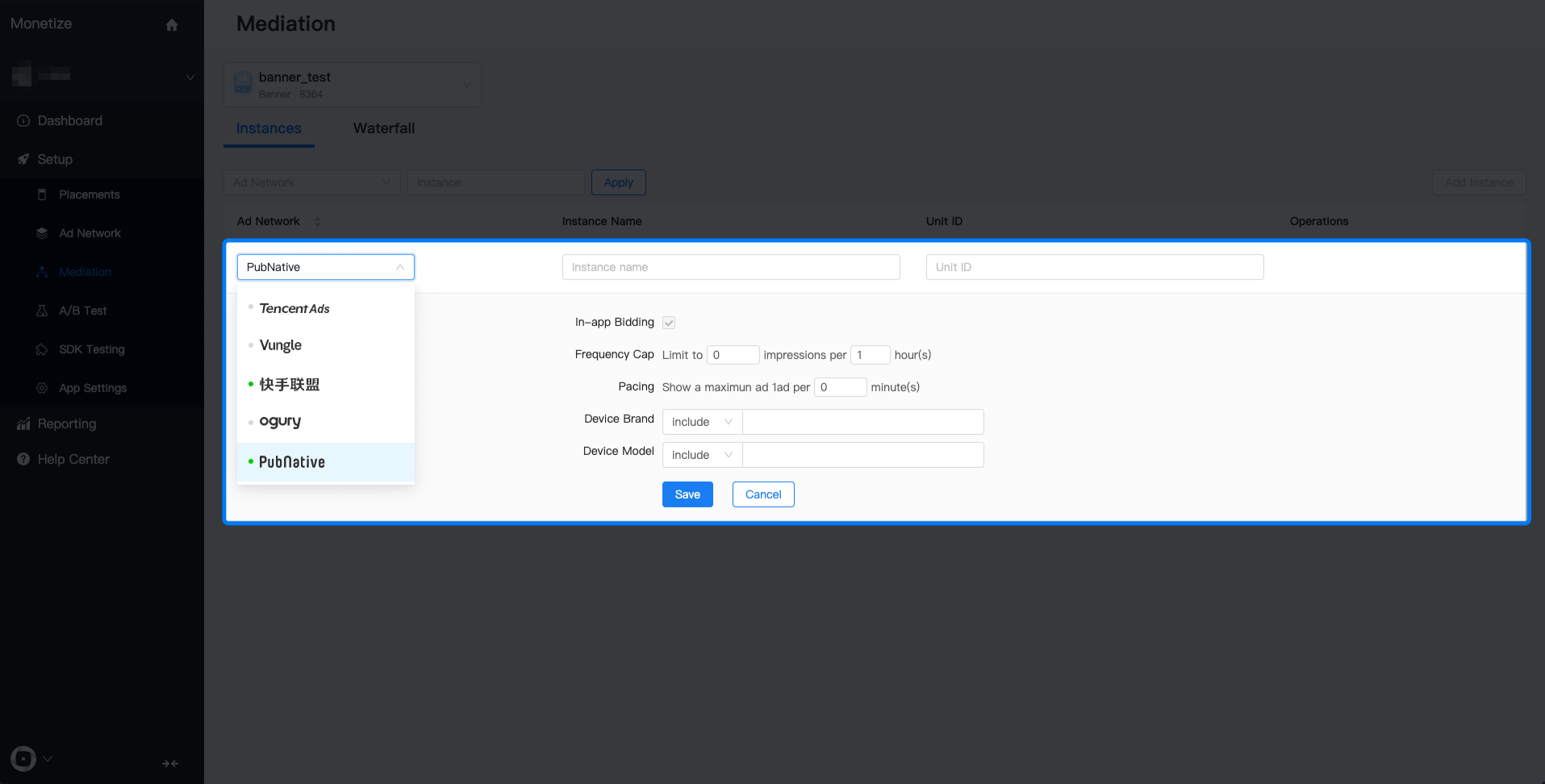Click the App Settings gear icon

[42, 388]
